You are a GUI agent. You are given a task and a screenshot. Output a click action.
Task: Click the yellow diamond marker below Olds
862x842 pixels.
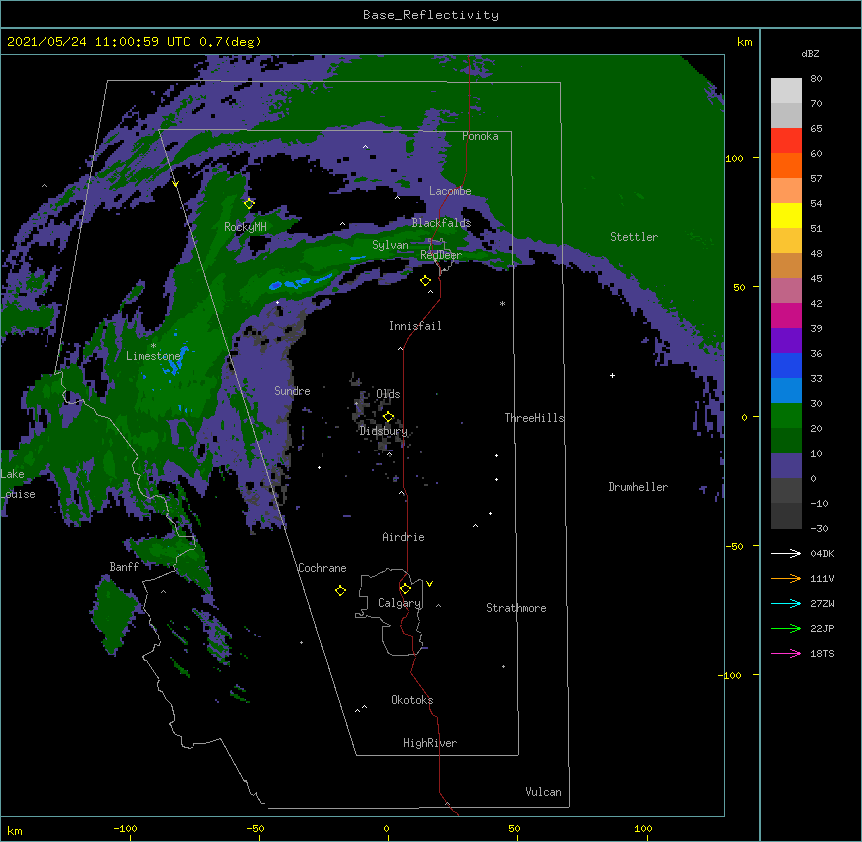388,417
